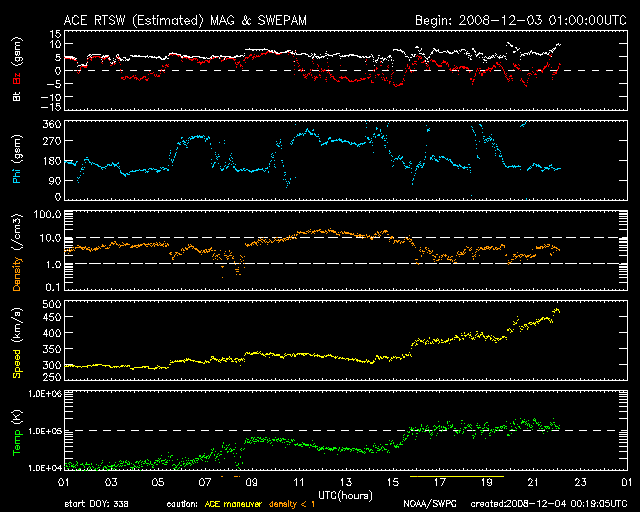Click the hour '09' label on the time axis

pos(251,483)
